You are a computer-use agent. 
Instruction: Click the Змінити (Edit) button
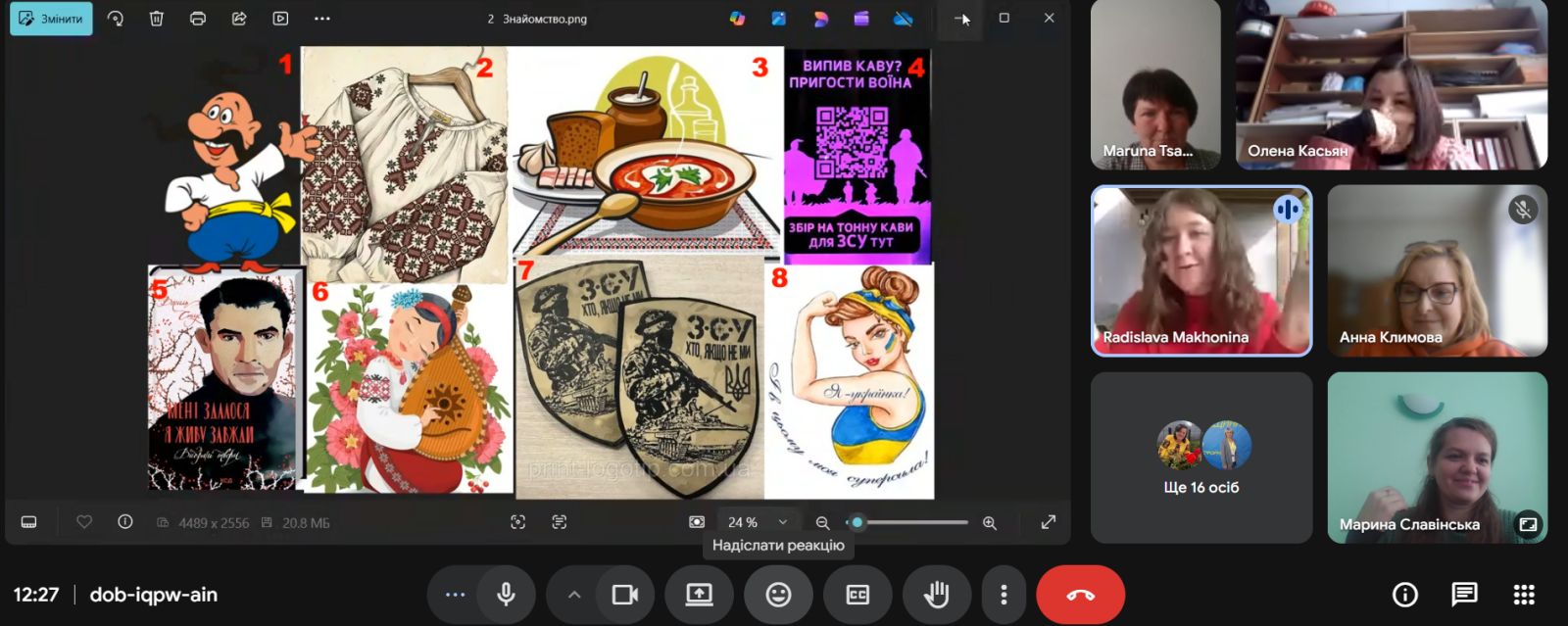coord(51,19)
